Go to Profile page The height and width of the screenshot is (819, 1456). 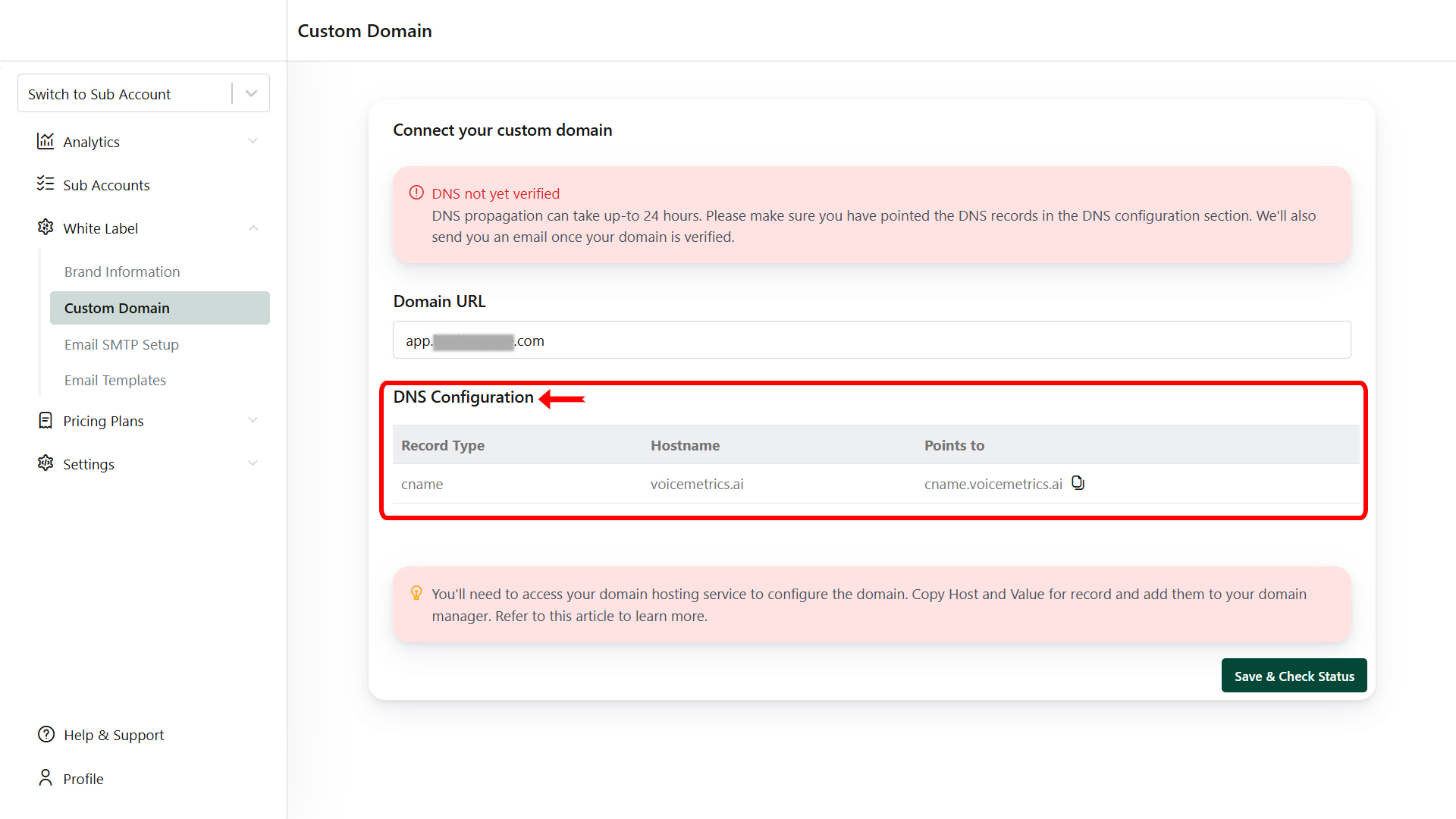click(83, 779)
